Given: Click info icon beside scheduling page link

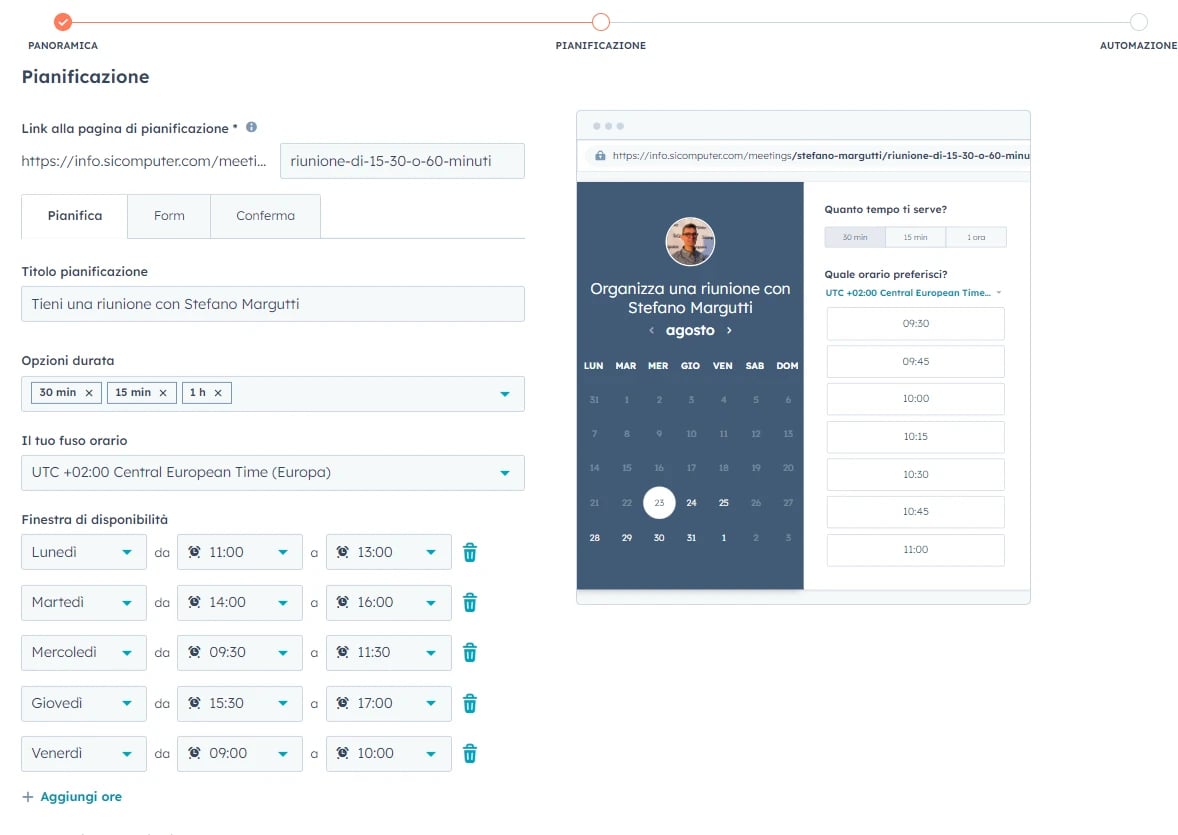Looking at the screenshot, I should pos(251,127).
